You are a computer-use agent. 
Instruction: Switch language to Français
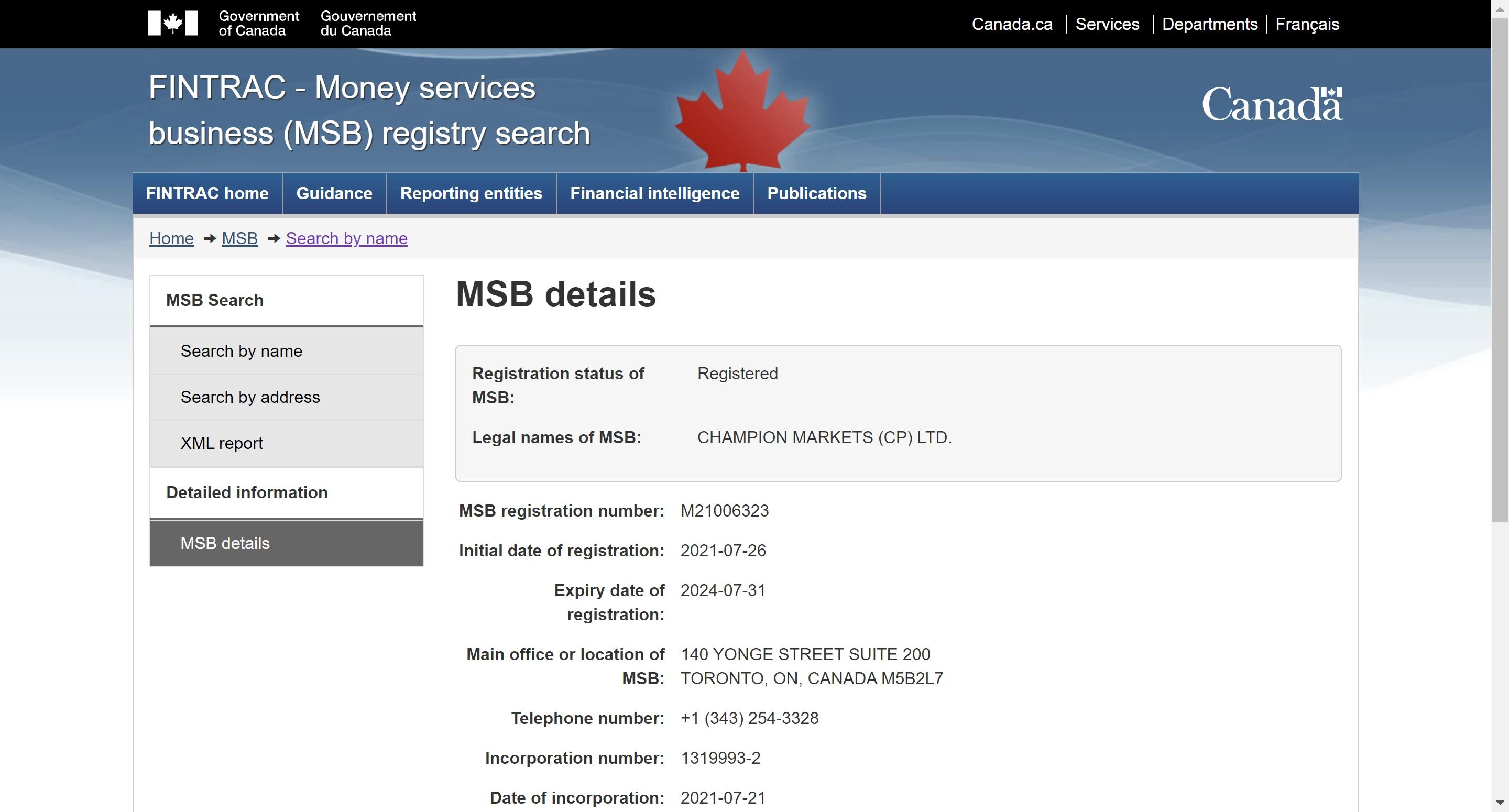[x=1307, y=24]
